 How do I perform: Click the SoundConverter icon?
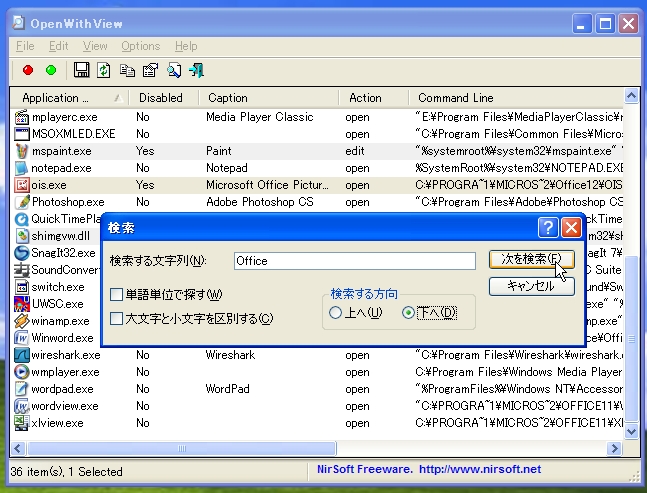tap(21, 270)
